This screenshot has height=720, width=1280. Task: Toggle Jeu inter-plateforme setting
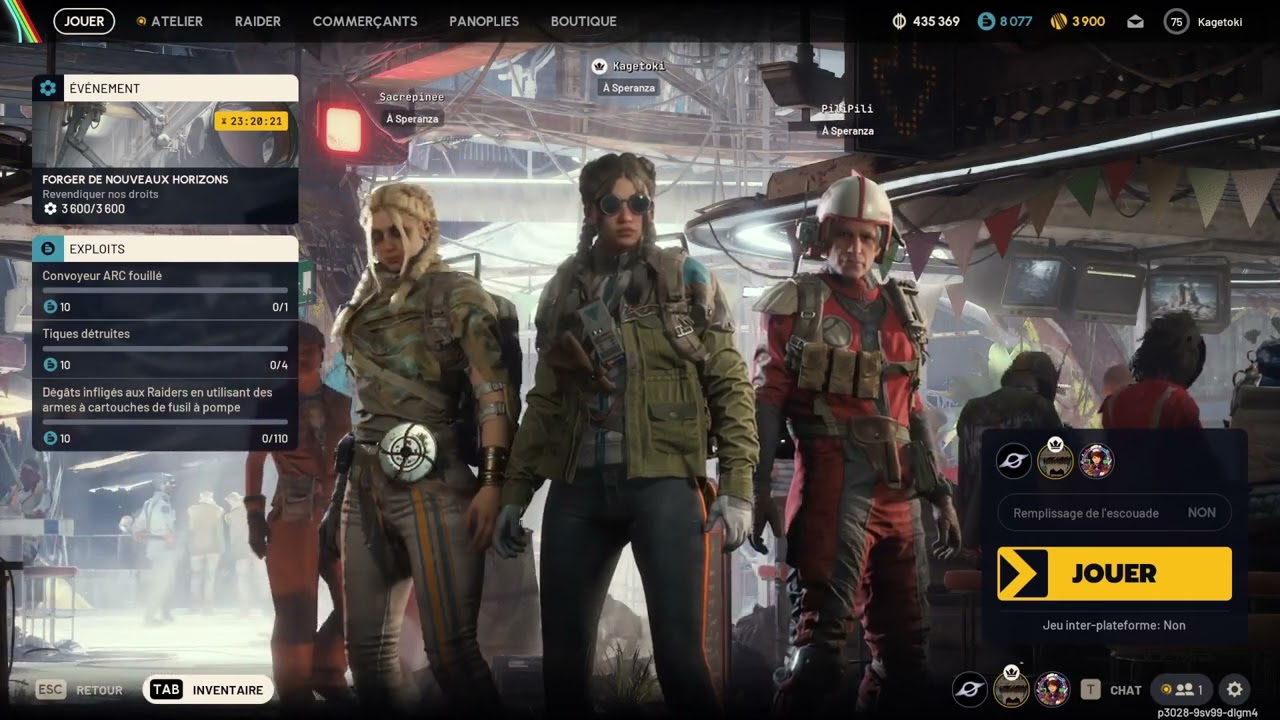(1114, 625)
